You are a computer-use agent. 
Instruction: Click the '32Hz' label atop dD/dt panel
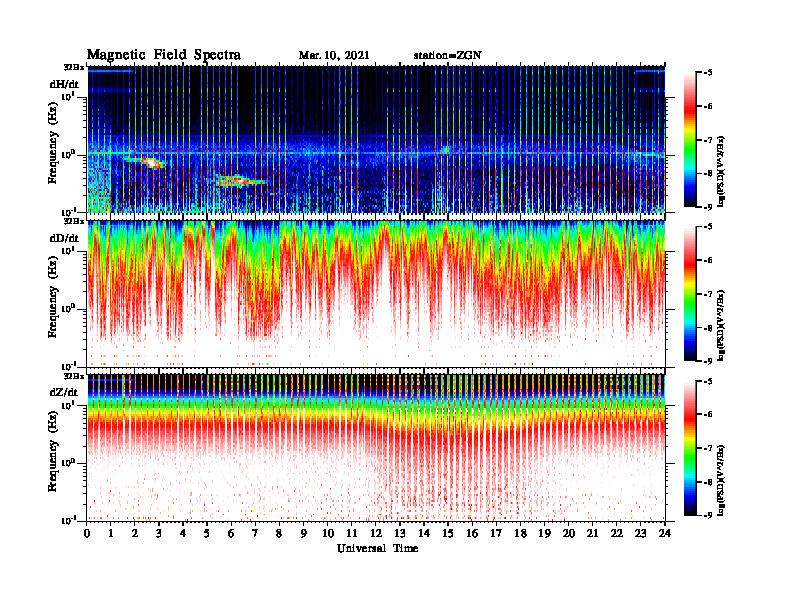[74, 221]
